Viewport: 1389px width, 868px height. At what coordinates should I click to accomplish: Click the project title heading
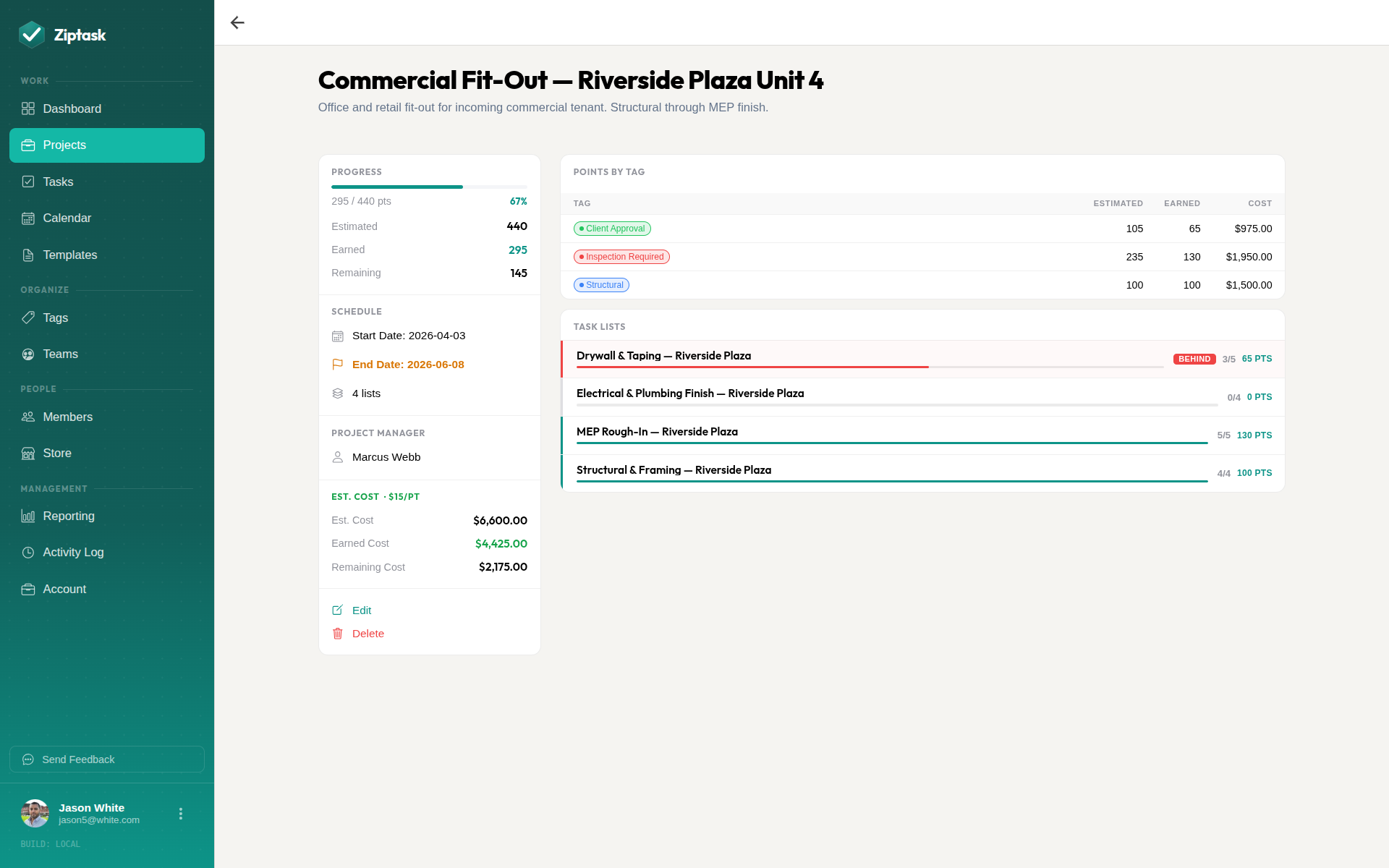(571, 80)
